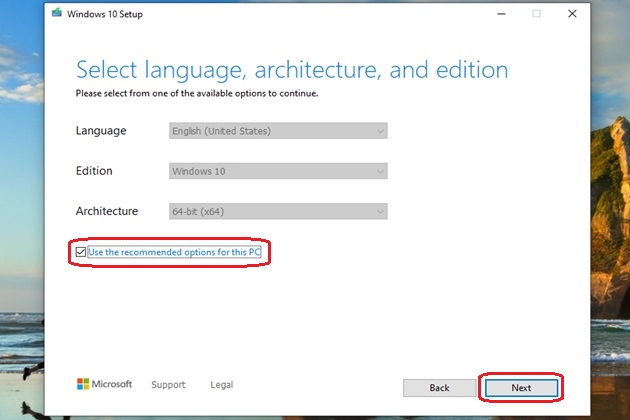Go back with the Back button
The image size is (630, 420).
click(439, 387)
